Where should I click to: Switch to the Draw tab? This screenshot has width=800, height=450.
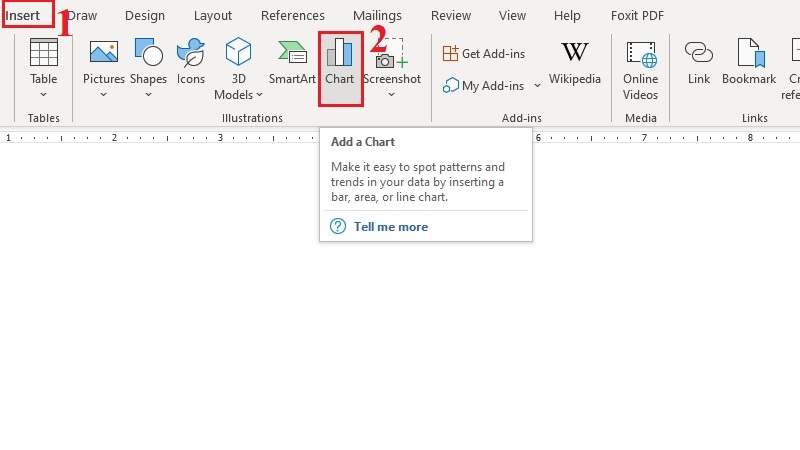point(83,16)
